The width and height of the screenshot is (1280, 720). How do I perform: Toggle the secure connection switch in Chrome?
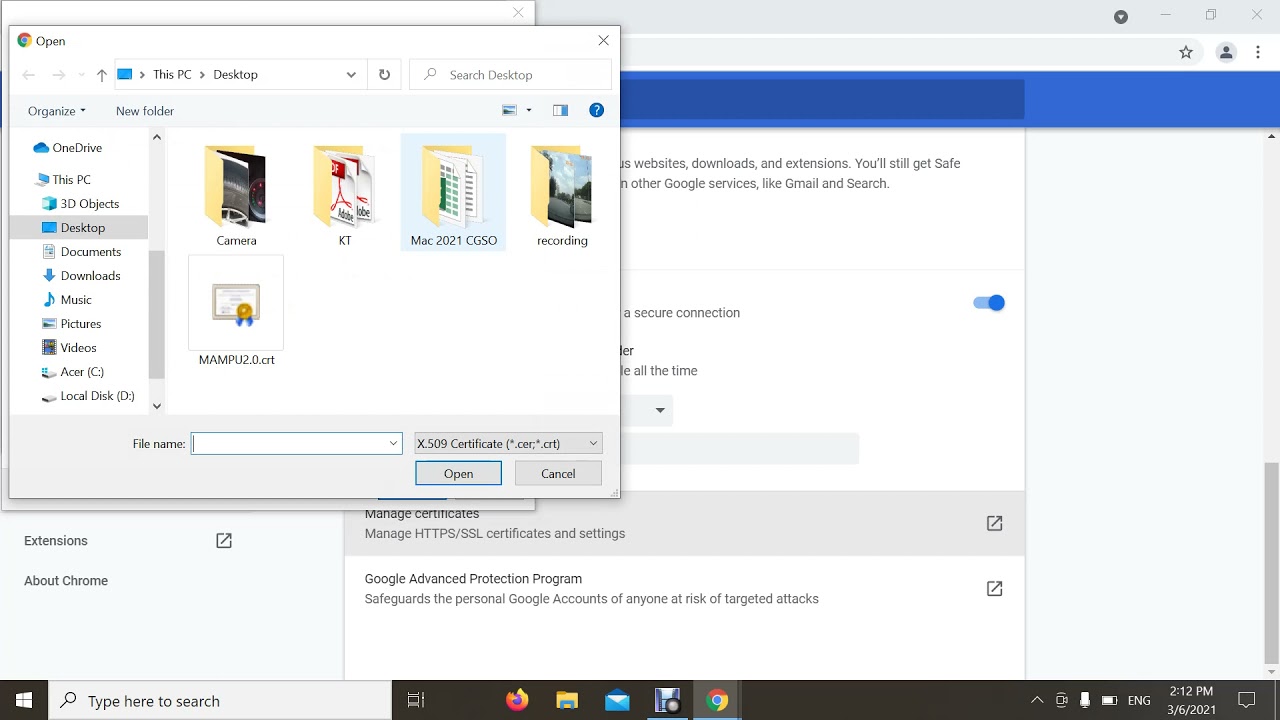pyautogui.click(x=989, y=303)
